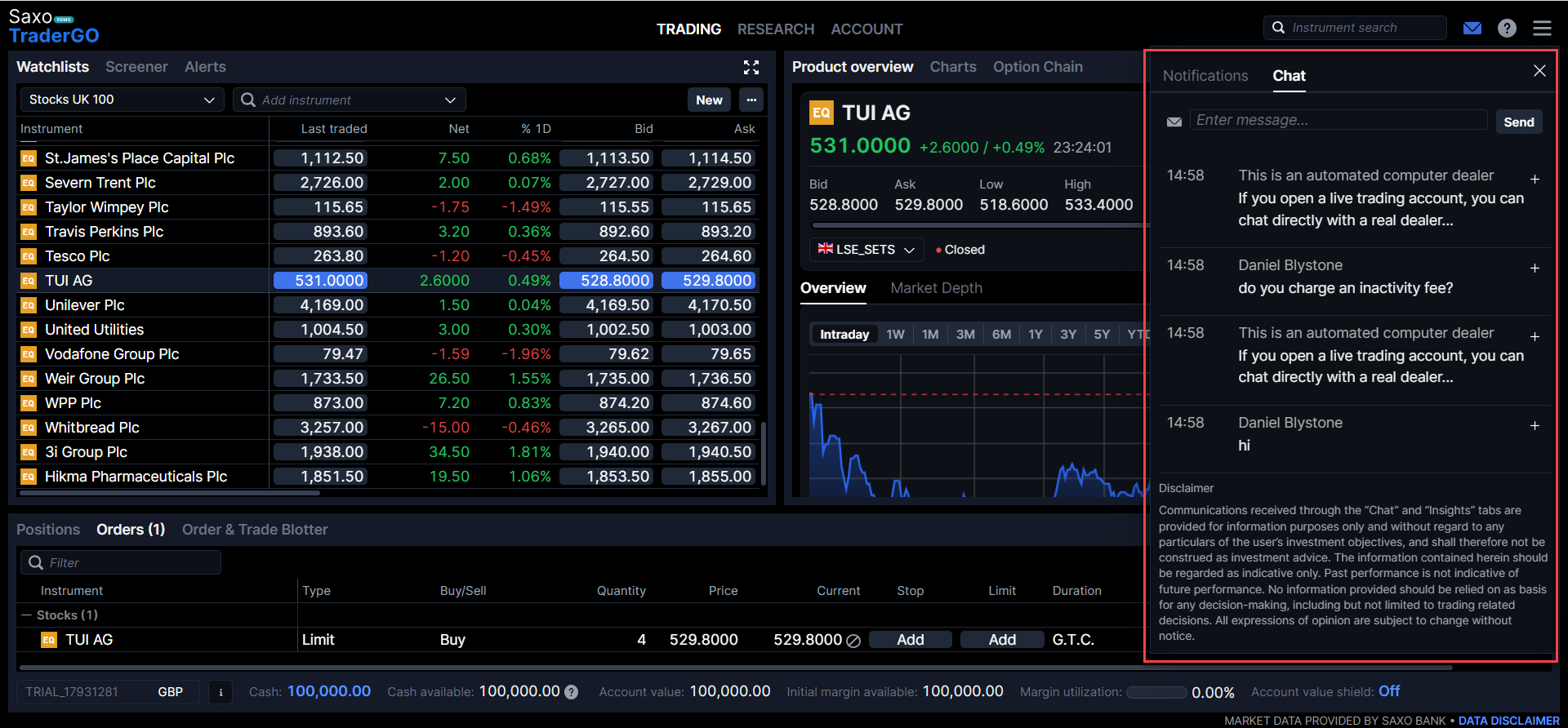
Task: Select the Market Depth tab
Action: point(936,288)
